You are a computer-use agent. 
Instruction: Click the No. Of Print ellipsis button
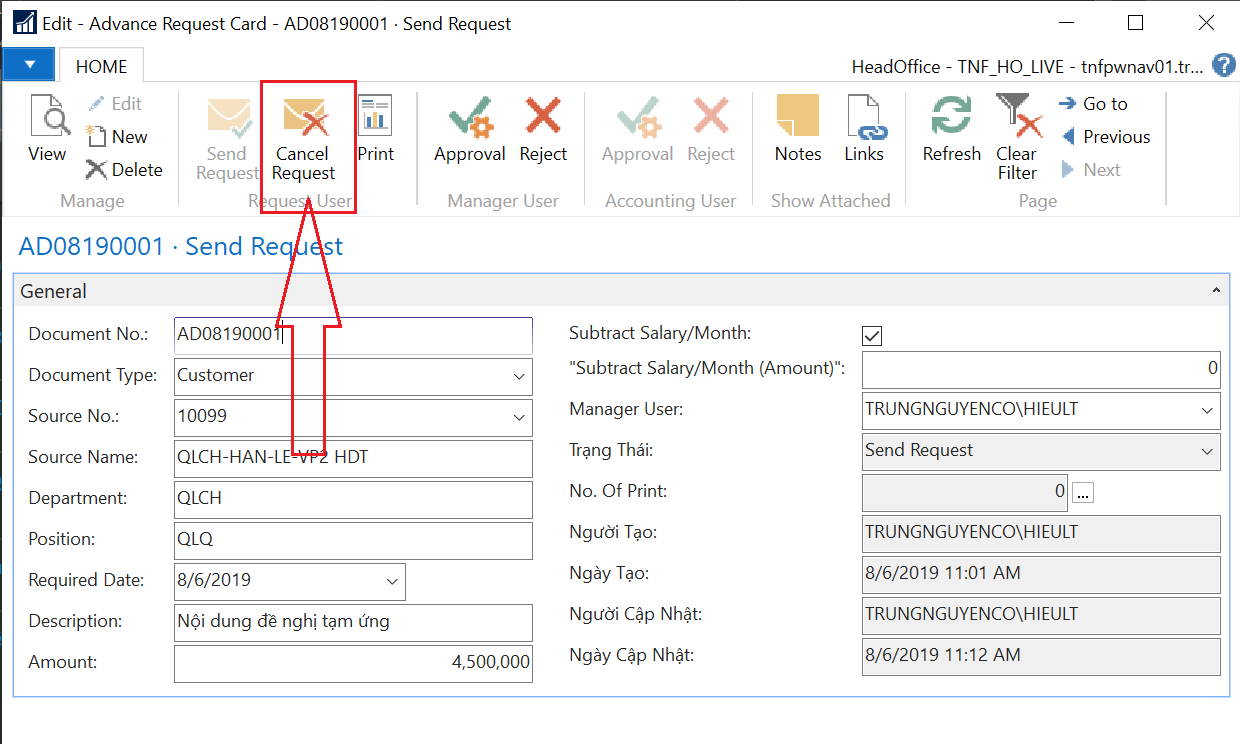tap(1084, 492)
